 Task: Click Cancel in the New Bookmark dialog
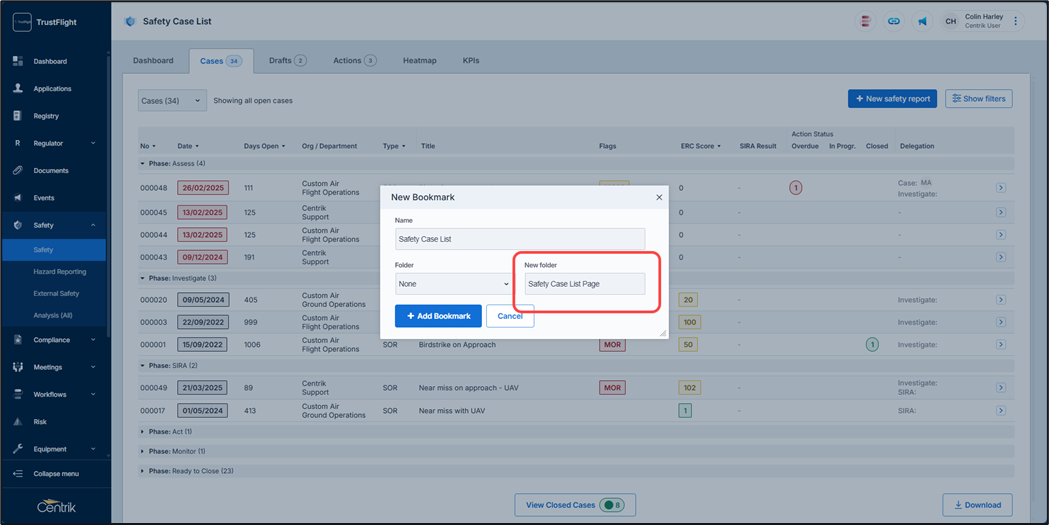(x=510, y=316)
